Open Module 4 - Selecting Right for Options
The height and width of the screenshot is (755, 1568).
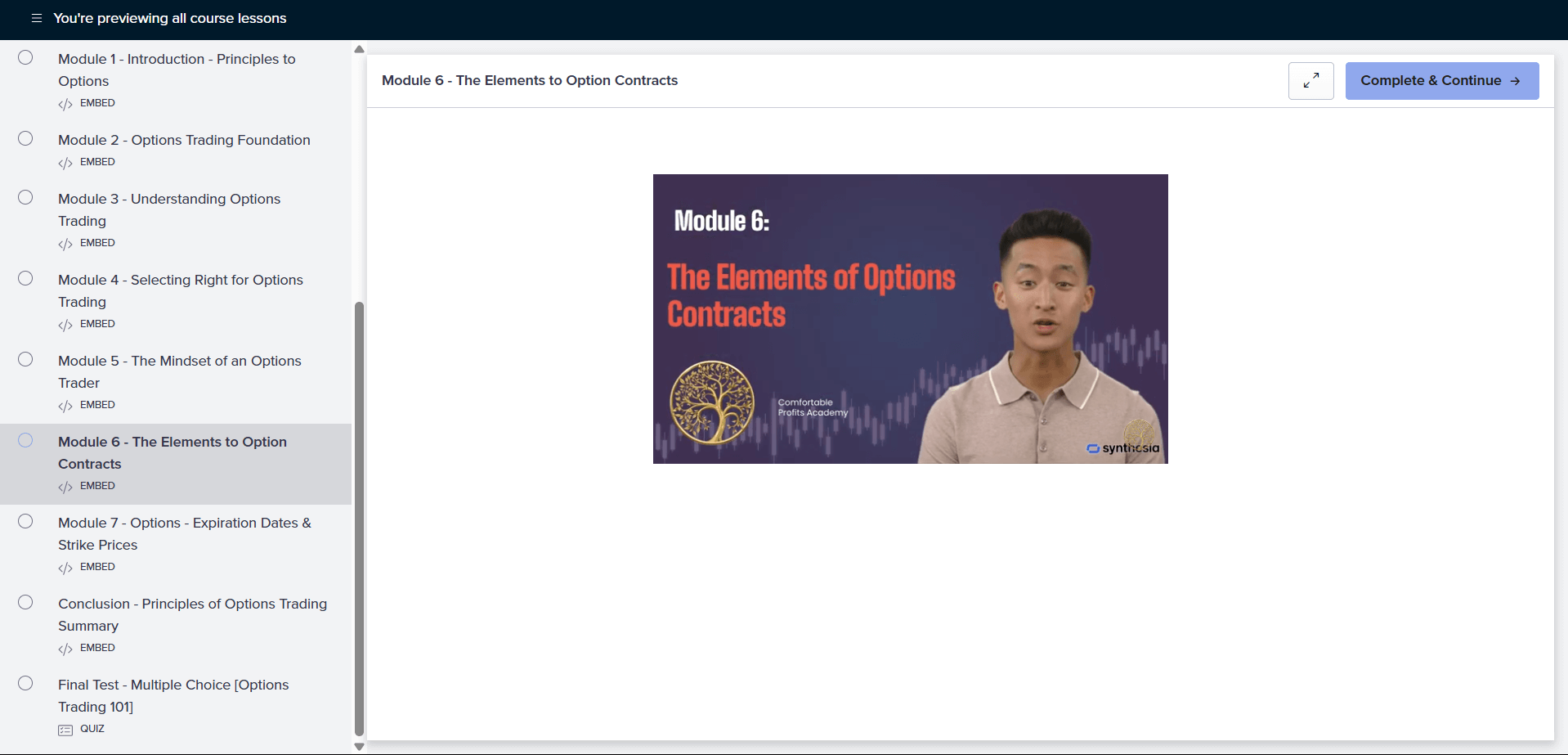[181, 290]
